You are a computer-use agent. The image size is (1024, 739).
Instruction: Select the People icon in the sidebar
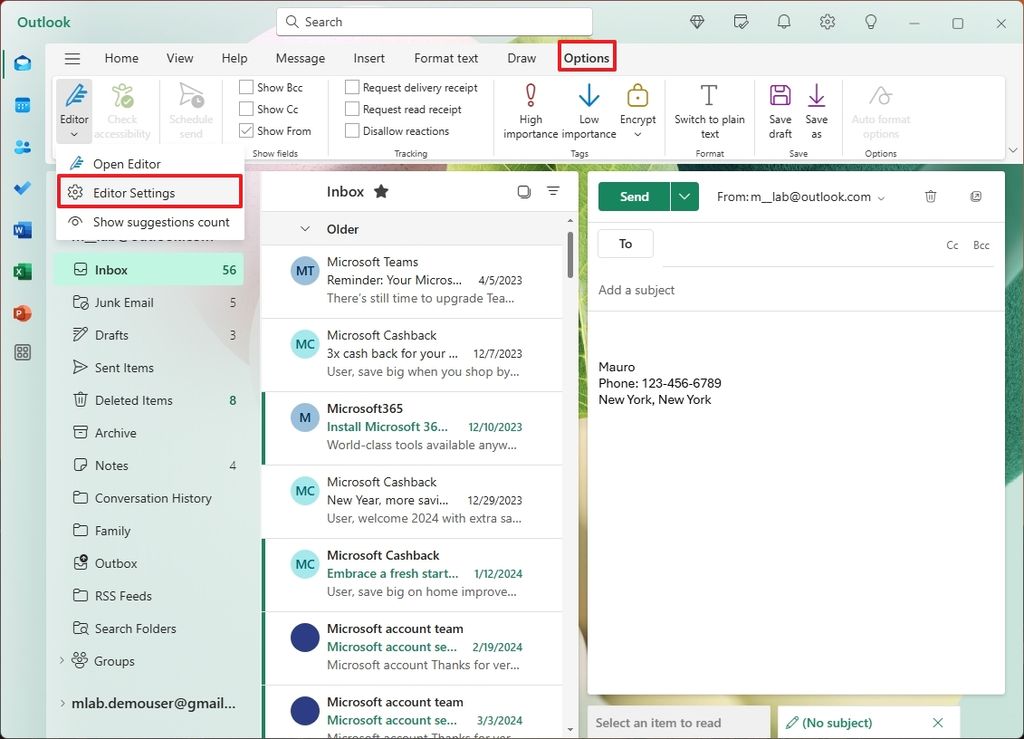[22, 147]
